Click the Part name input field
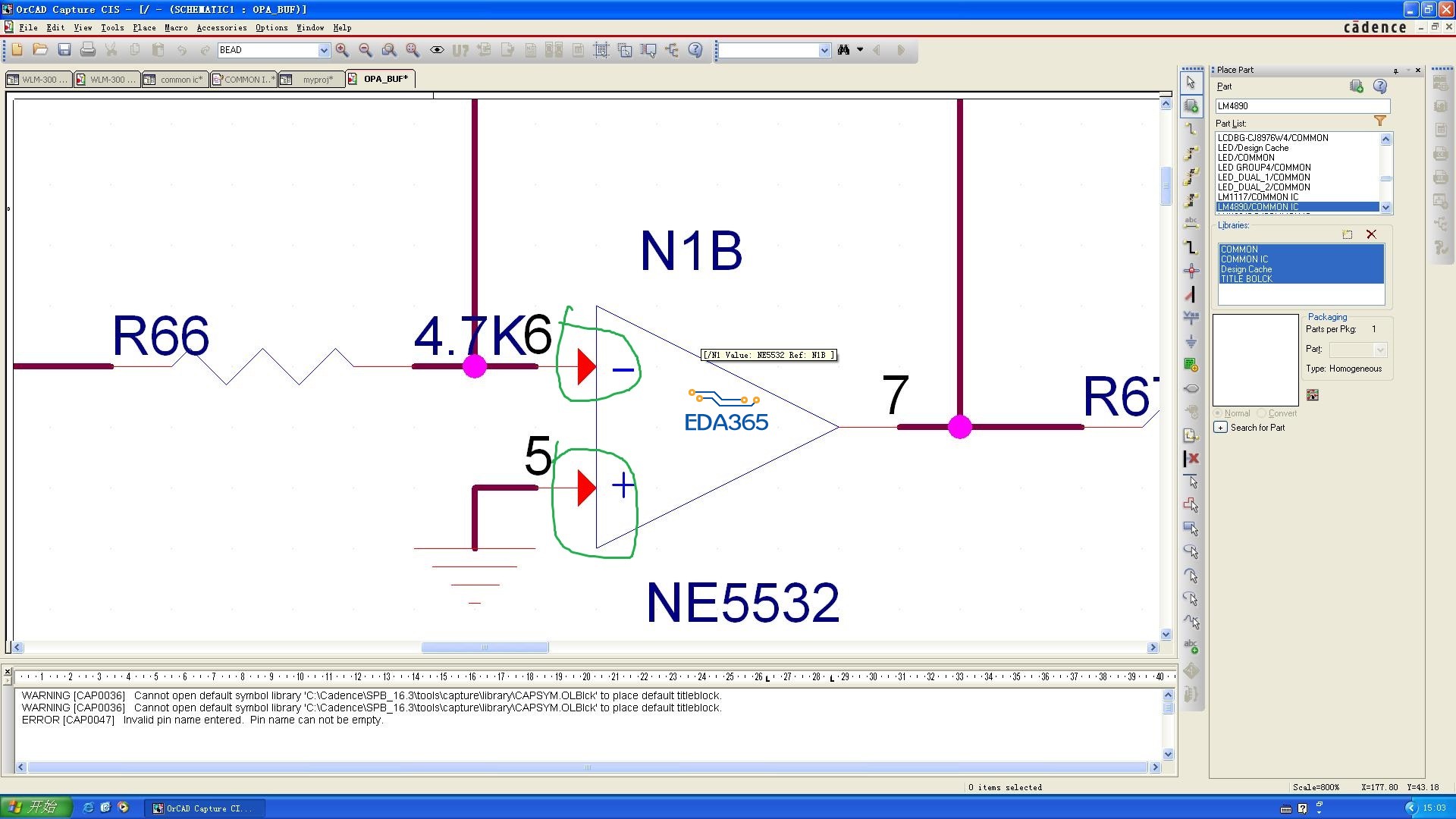1456x819 pixels. tap(1301, 106)
